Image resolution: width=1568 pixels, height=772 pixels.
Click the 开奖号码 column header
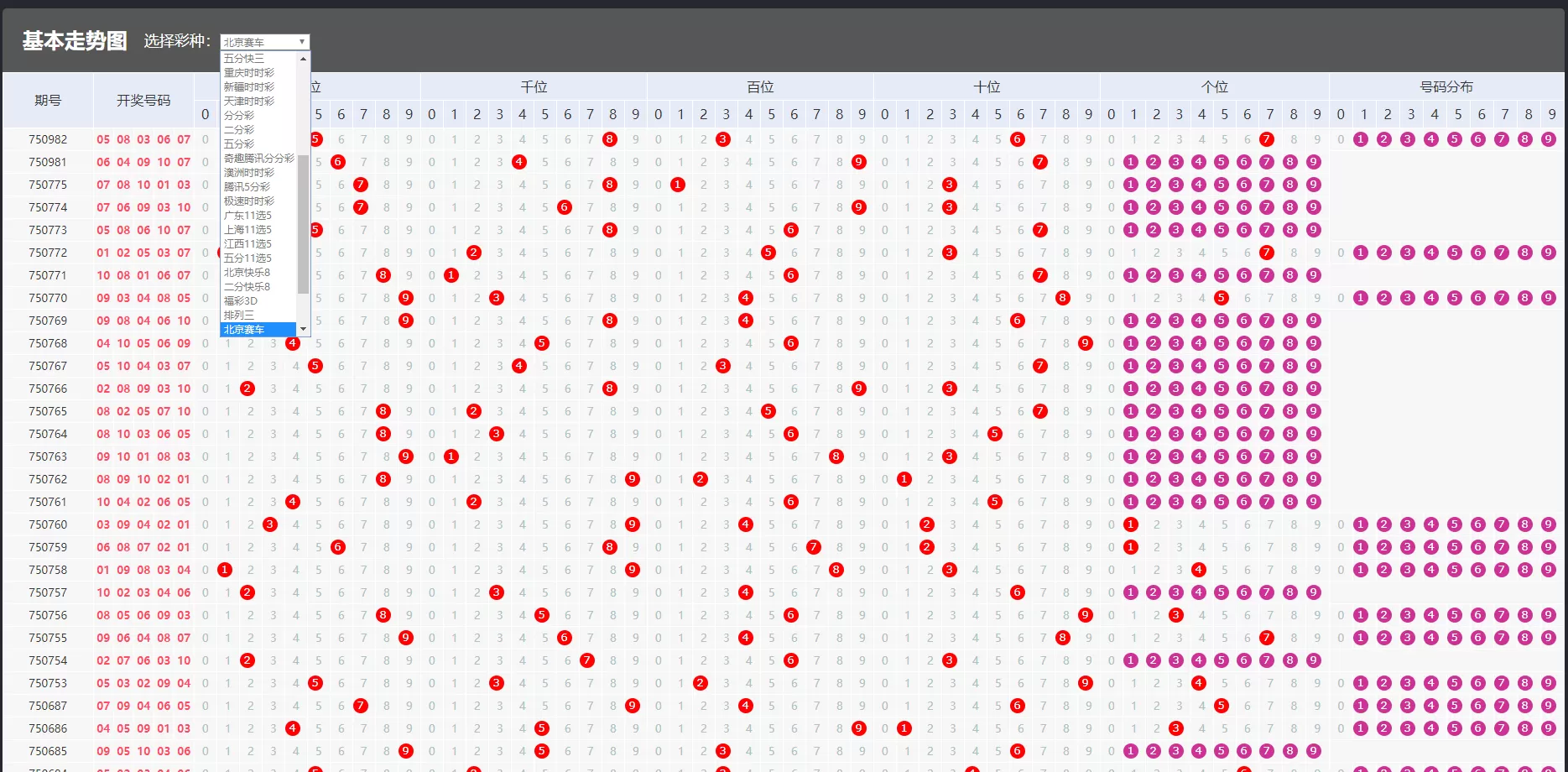click(143, 101)
